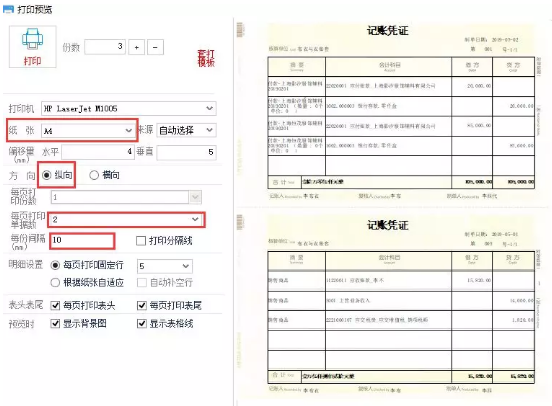Decrease copies with the minus button
Screen dimensions: 552x406
[155, 47]
